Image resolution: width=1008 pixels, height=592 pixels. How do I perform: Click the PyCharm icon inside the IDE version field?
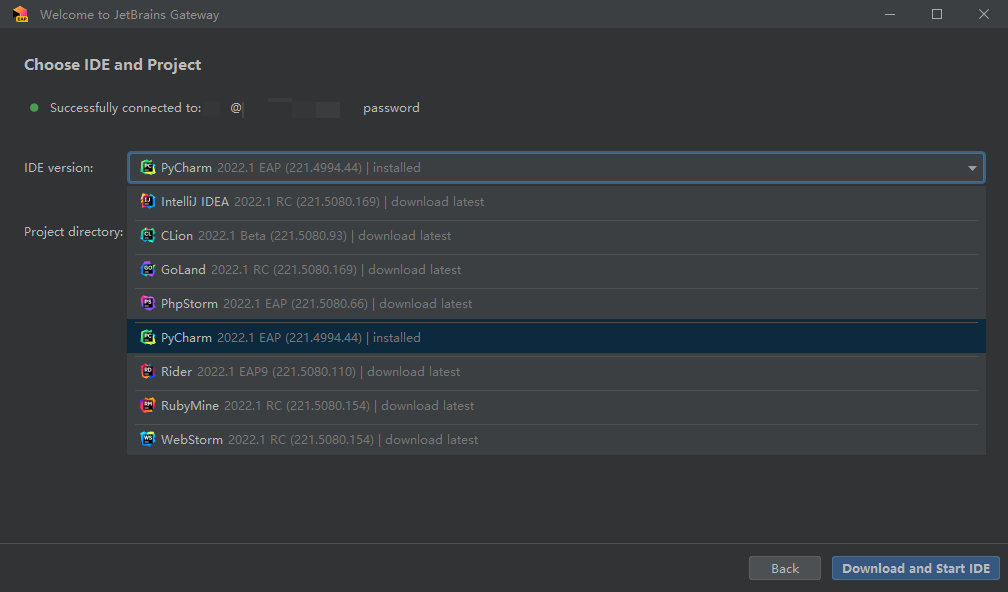coord(148,168)
